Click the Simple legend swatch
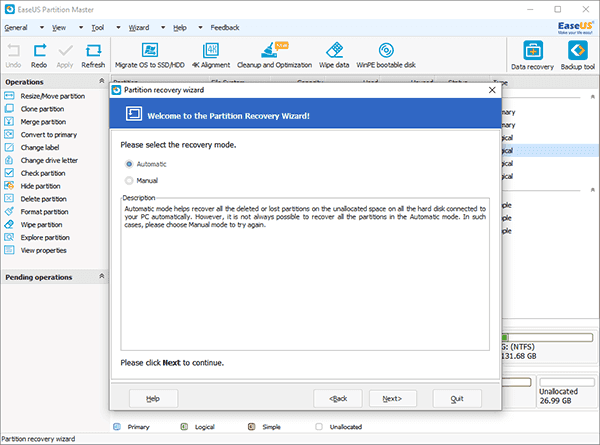The image size is (600, 445). [x=251, y=427]
